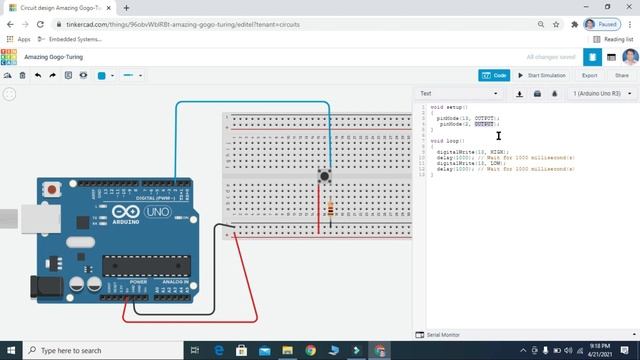Click the zoom to fit button
The width and height of the screenshot is (640, 360).
pyautogui.click(x=9, y=94)
